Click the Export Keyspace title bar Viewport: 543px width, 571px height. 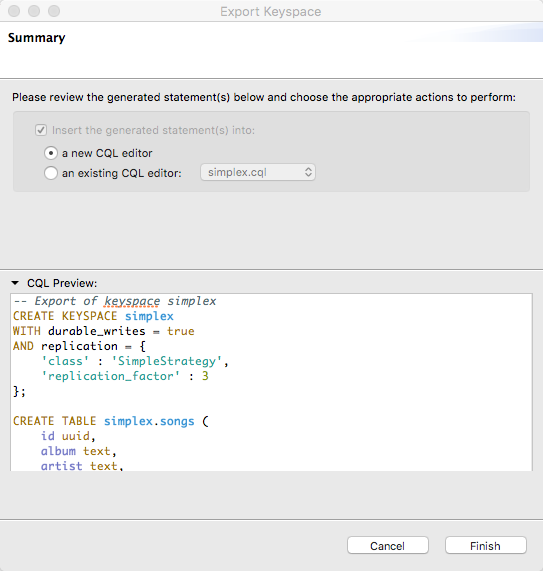pyautogui.click(x=271, y=11)
